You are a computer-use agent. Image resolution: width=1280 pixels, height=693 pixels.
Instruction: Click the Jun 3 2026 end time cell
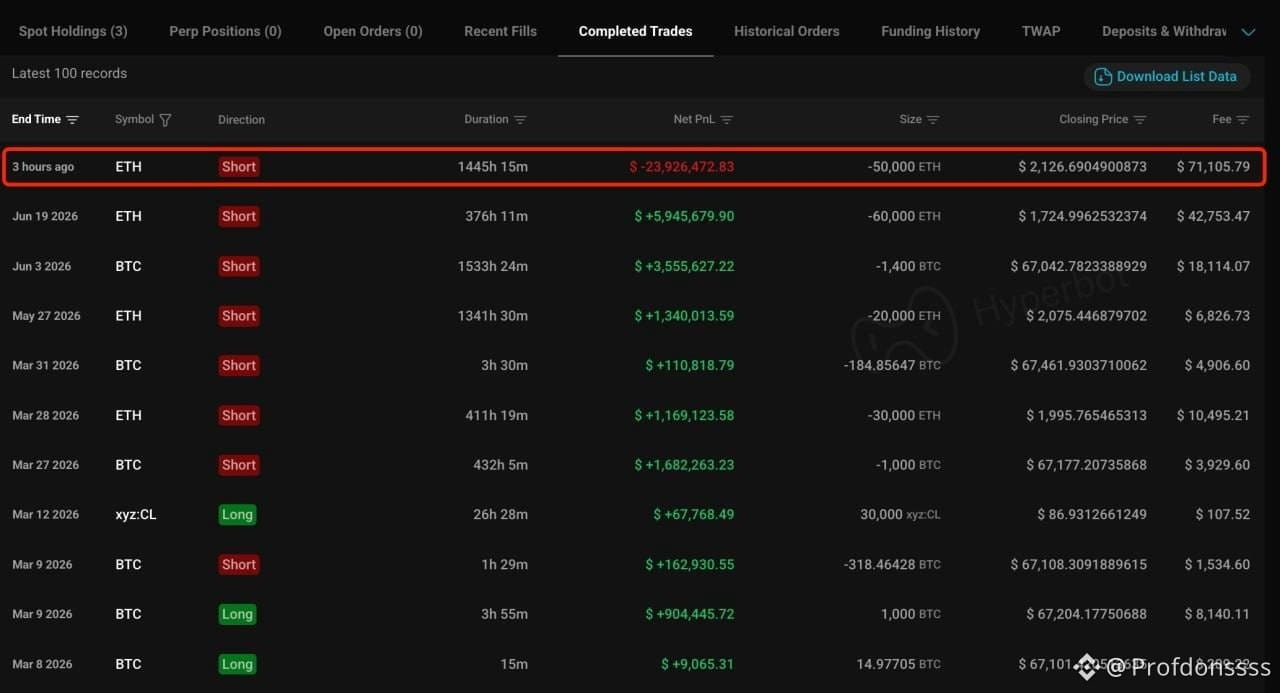point(42,266)
